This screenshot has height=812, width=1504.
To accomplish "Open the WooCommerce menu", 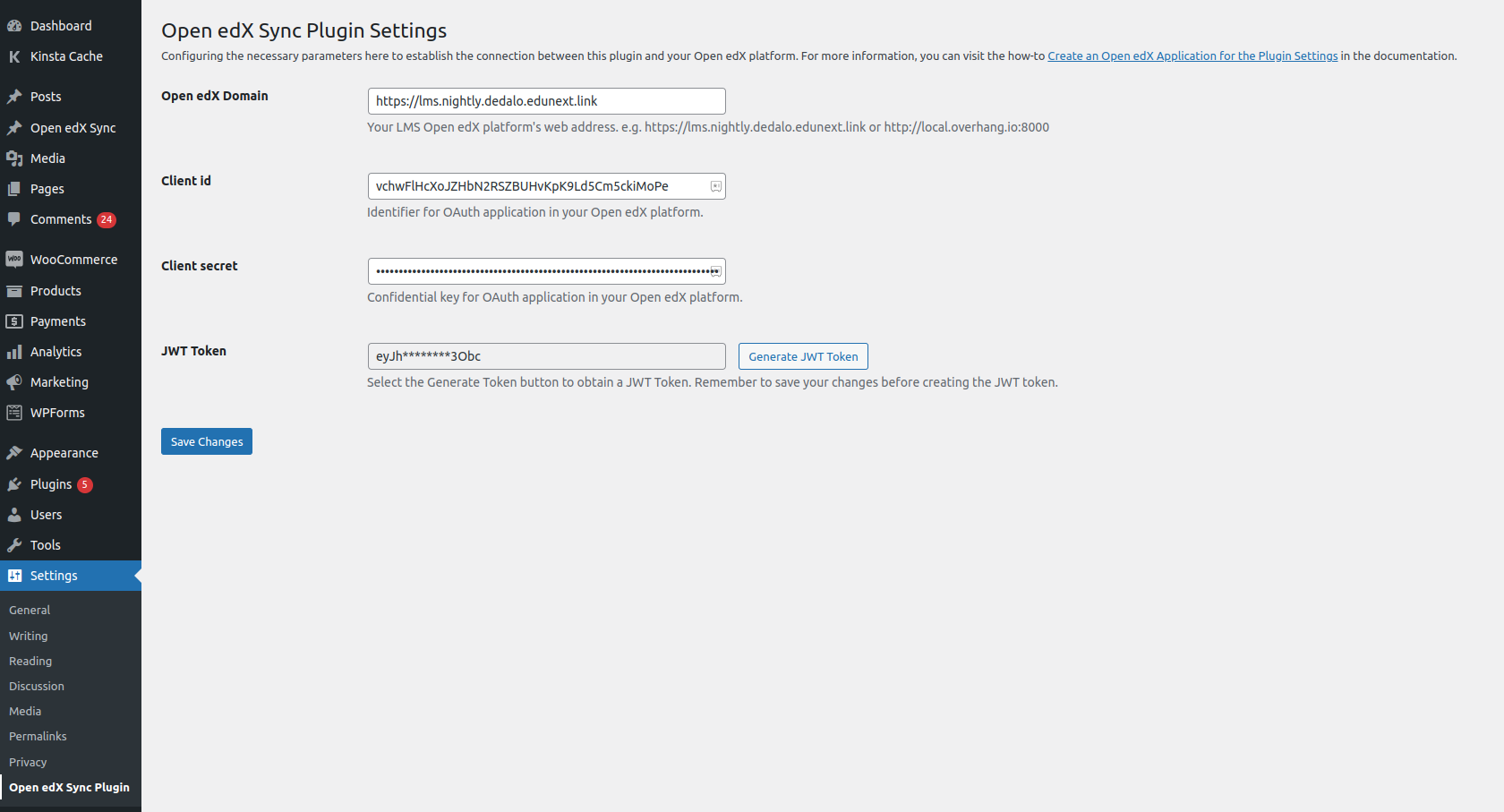I will point(71,260).
